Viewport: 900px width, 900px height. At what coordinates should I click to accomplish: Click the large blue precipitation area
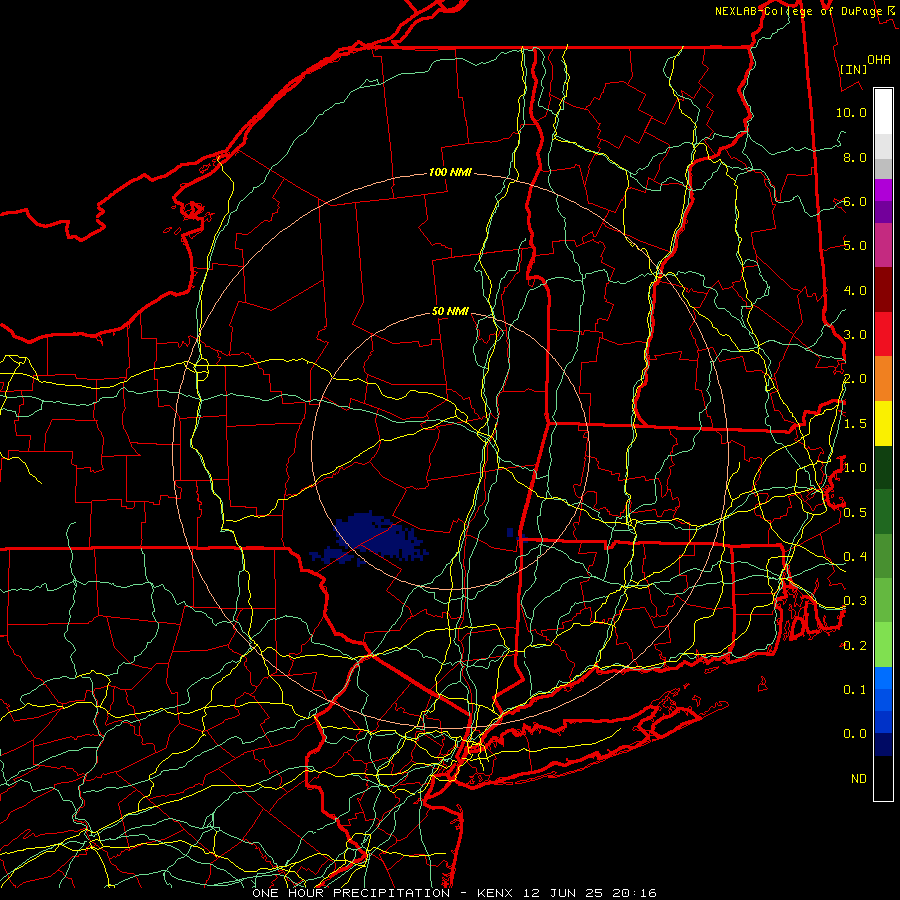[x=373, y=538]
